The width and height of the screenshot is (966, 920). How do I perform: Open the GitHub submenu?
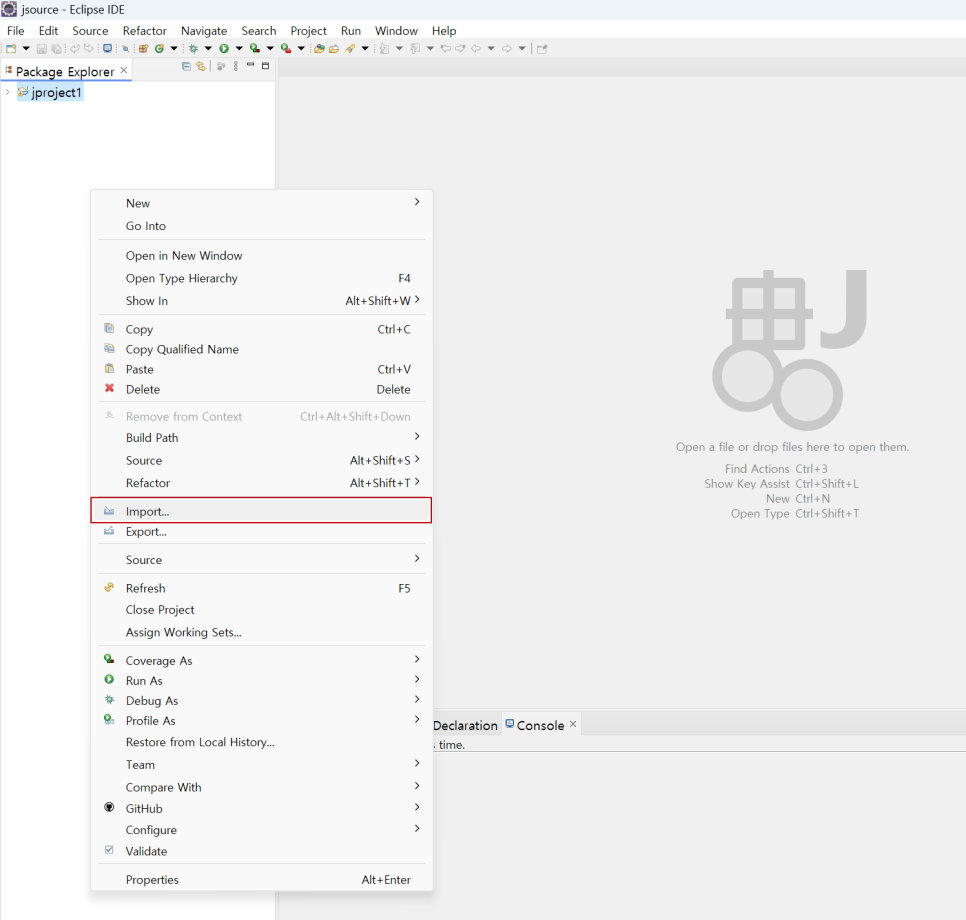pos(261,808)
